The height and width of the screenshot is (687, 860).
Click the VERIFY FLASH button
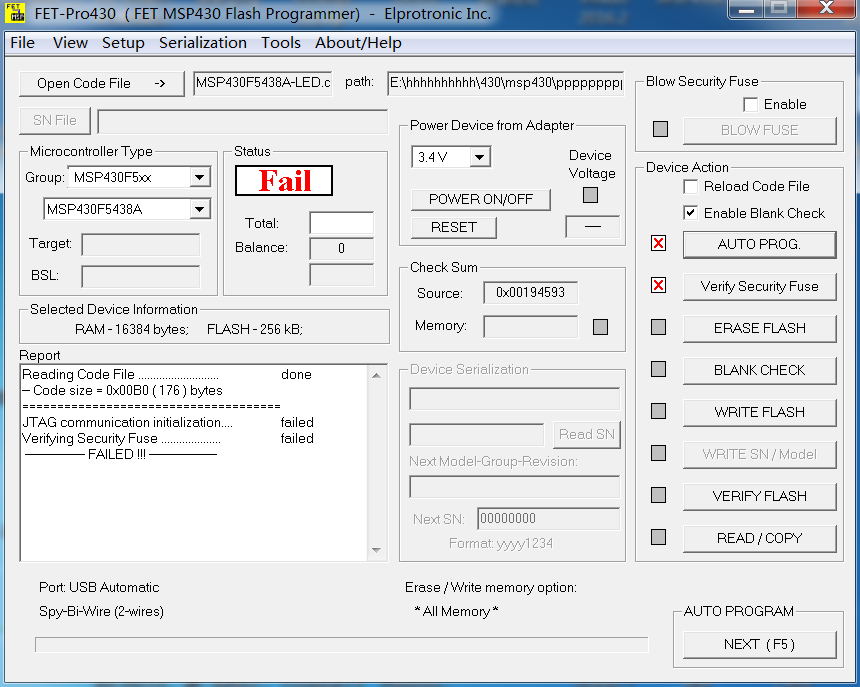(760, 496)
